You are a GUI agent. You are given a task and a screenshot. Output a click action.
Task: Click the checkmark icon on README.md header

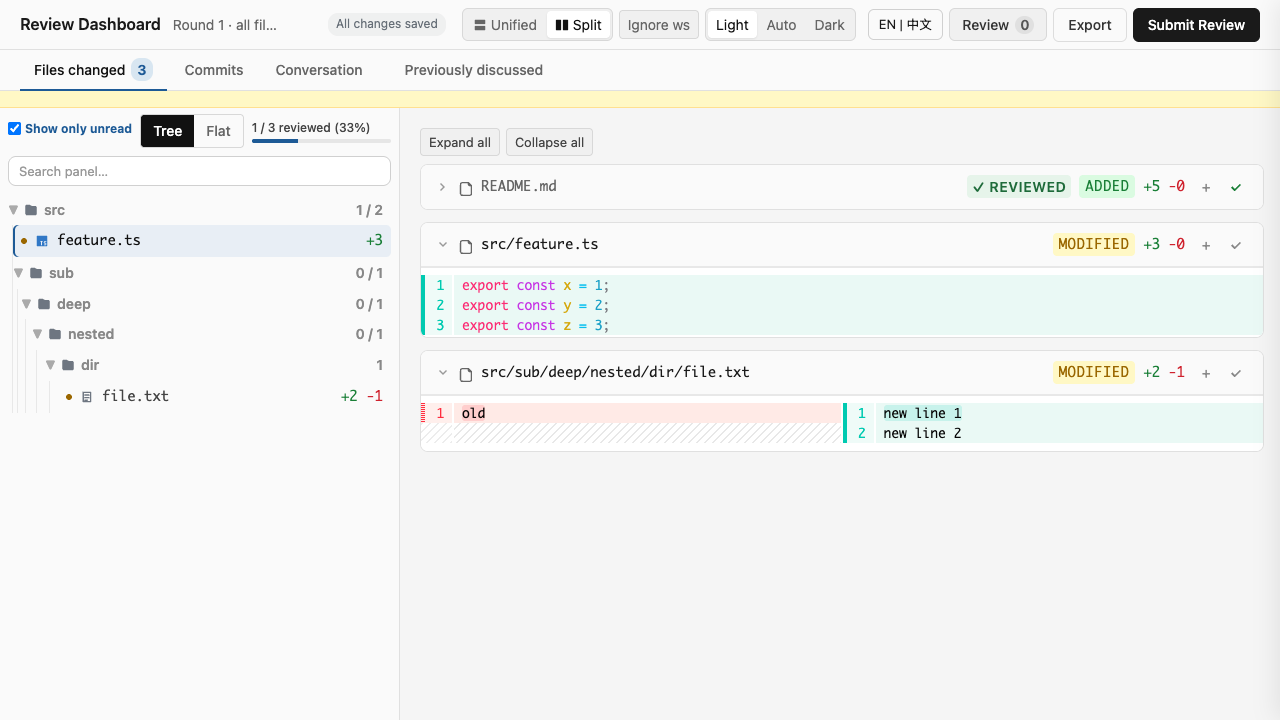point(1236,187)
